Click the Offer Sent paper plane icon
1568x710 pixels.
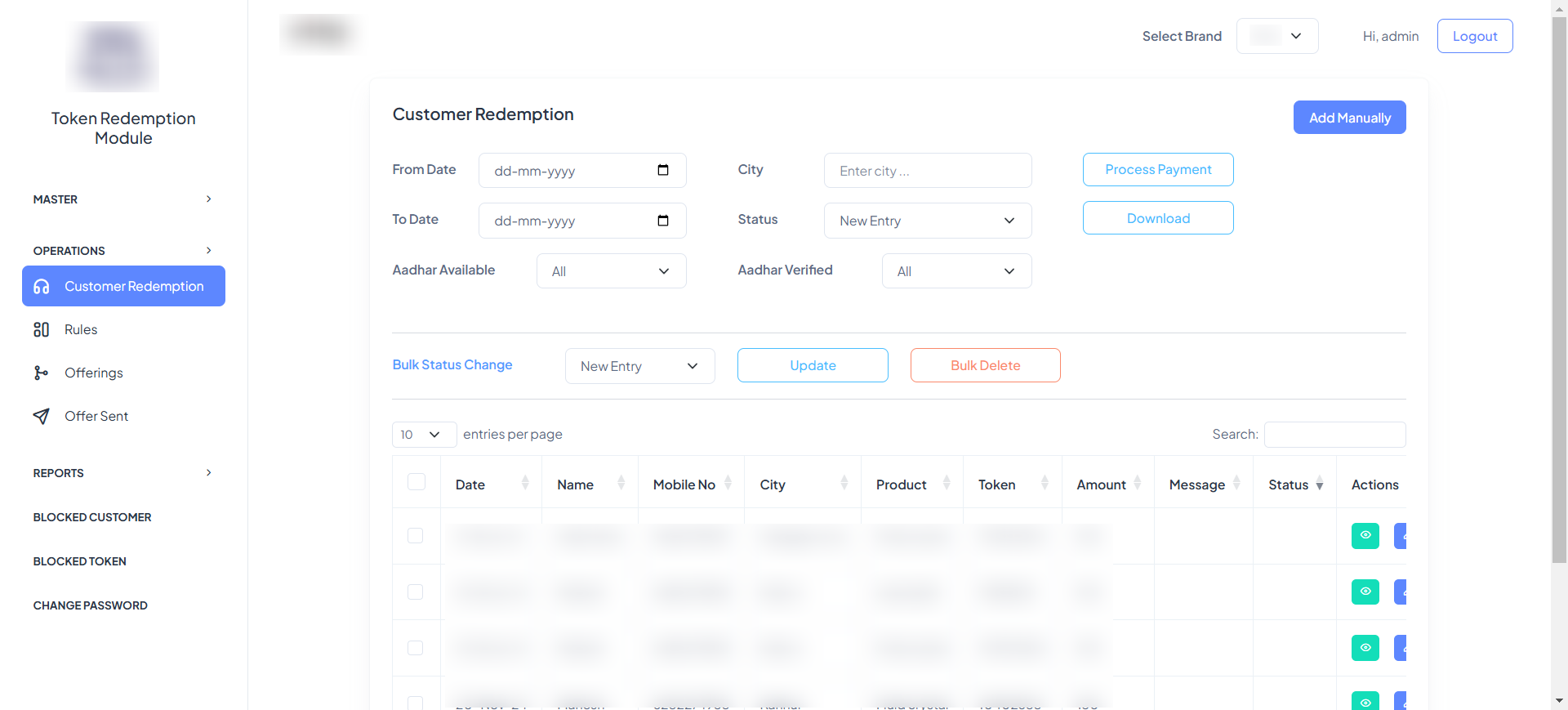(x=41, y=416)
